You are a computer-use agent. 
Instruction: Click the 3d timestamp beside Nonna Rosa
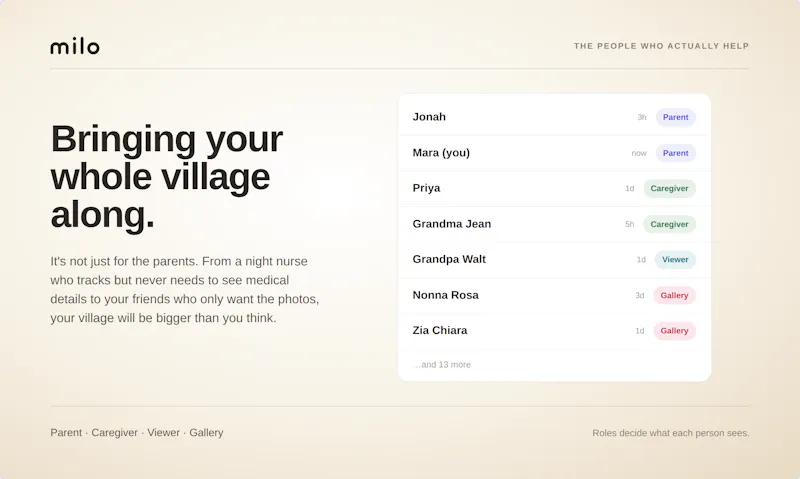pyautogui.click(x=640, y=295)
